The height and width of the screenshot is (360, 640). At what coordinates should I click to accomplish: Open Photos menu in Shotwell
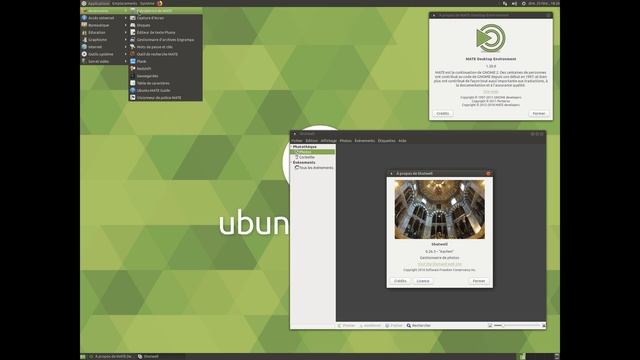345,141
